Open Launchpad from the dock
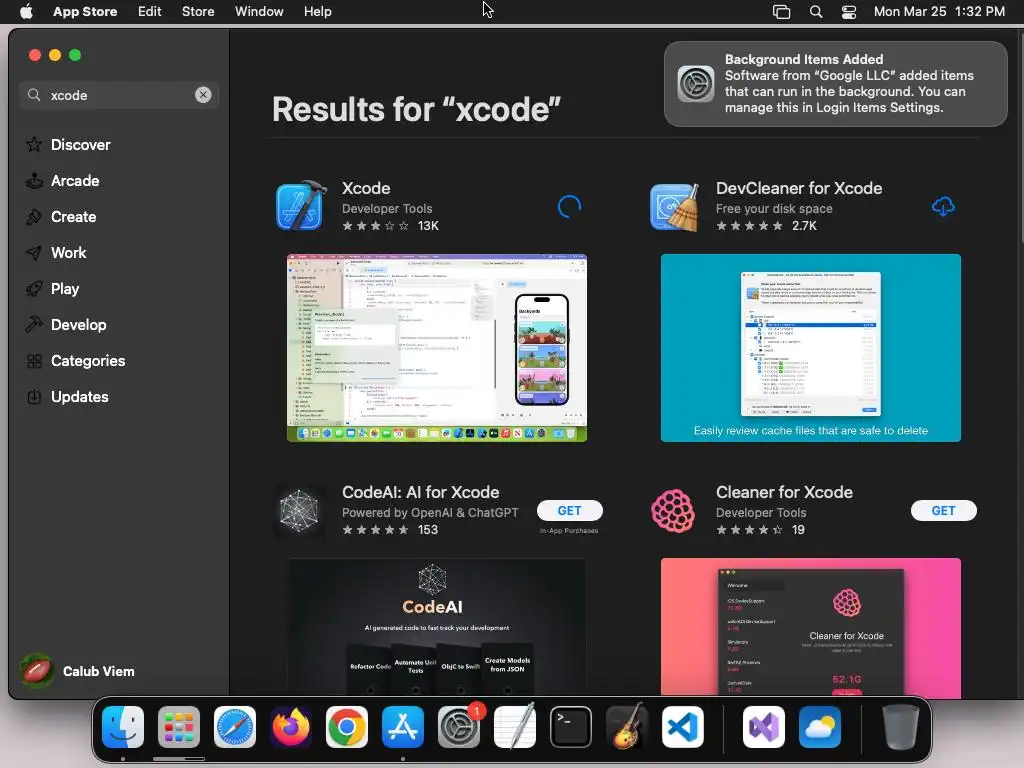The width and height of the screenshot is (1024, 768). (179, 726)
